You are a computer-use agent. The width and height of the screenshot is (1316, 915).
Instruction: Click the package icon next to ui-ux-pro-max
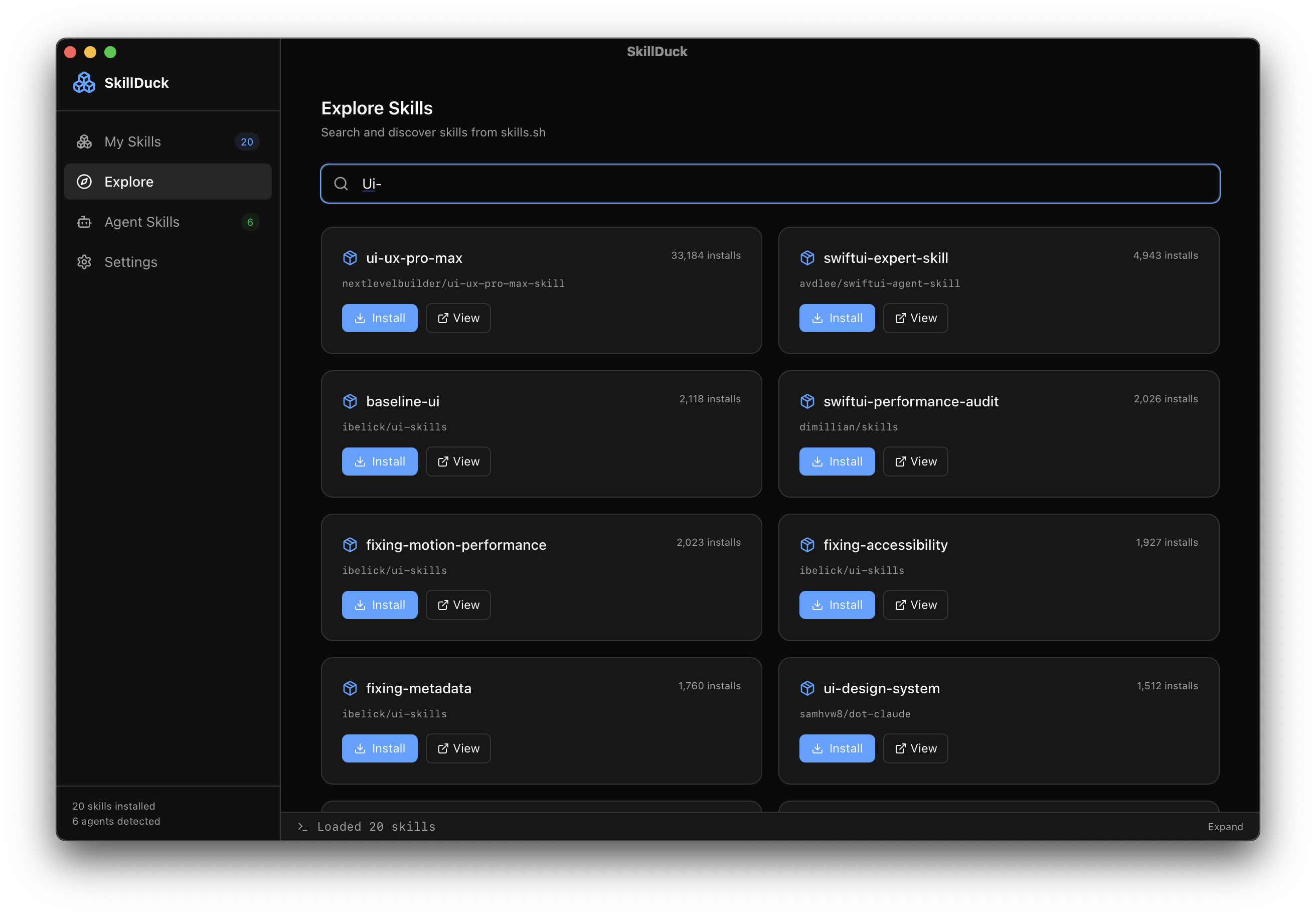[x=350, y=258]
